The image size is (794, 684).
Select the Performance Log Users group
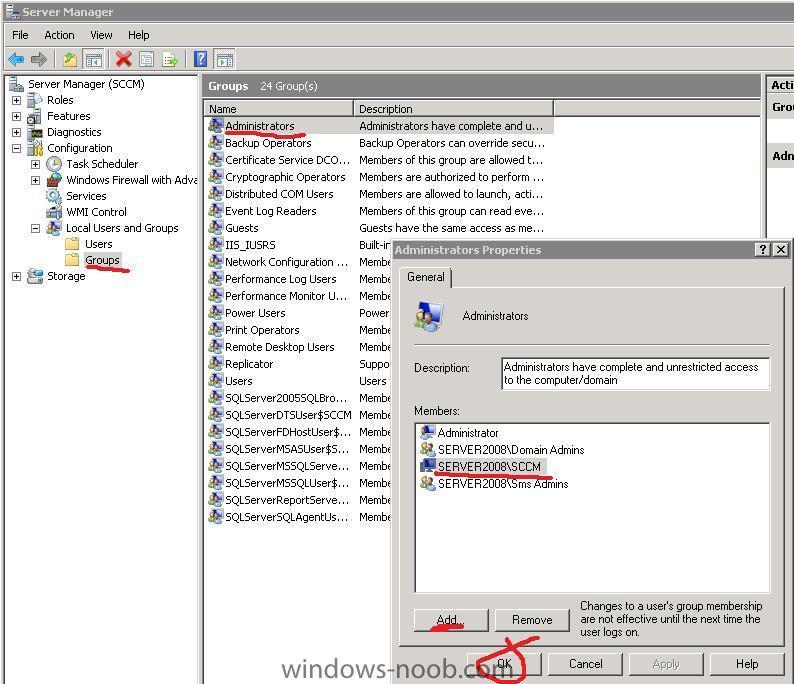[281, 279]
